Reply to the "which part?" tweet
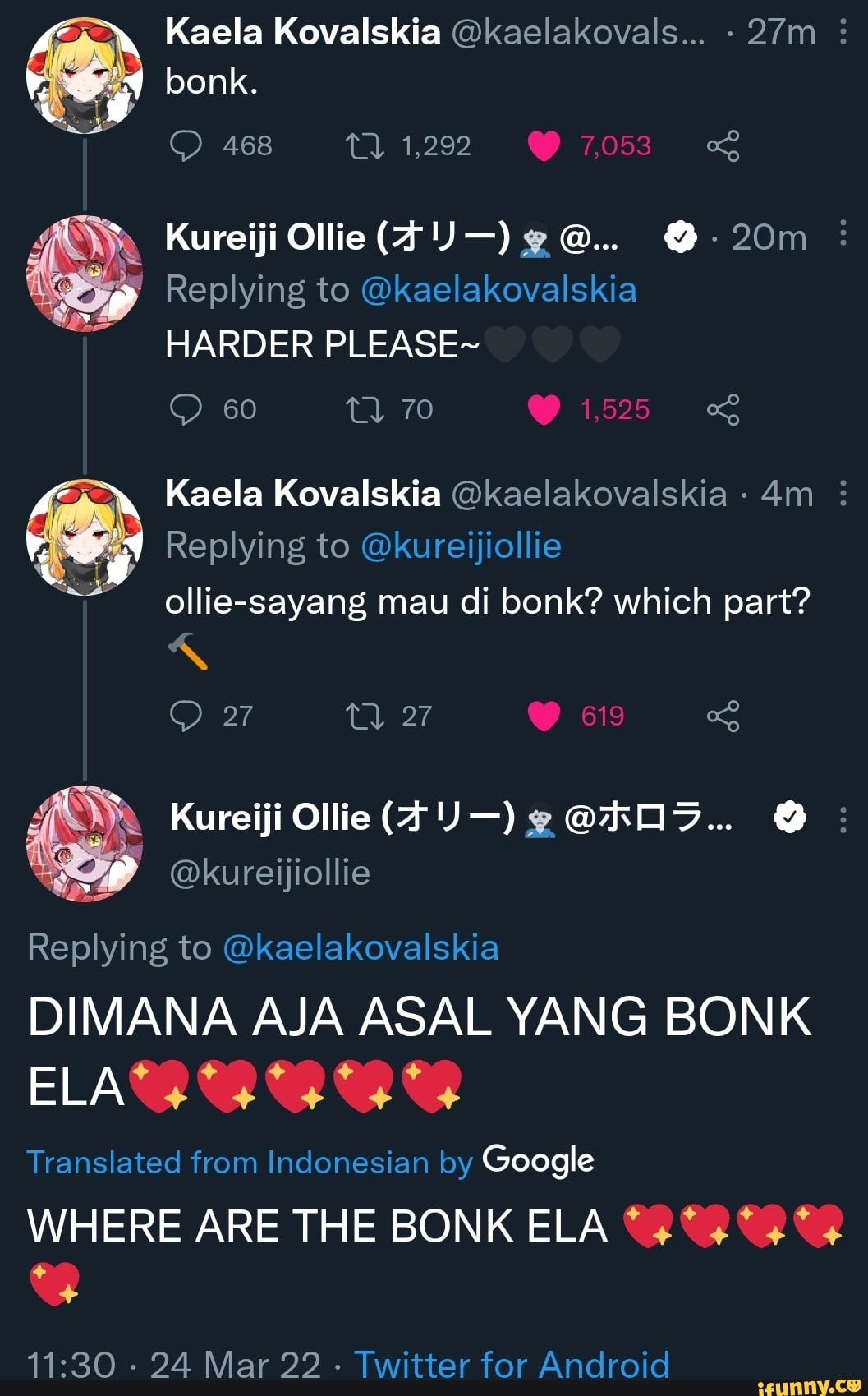The height and width of the screenshot is (1396, 868). click(186, 716)
